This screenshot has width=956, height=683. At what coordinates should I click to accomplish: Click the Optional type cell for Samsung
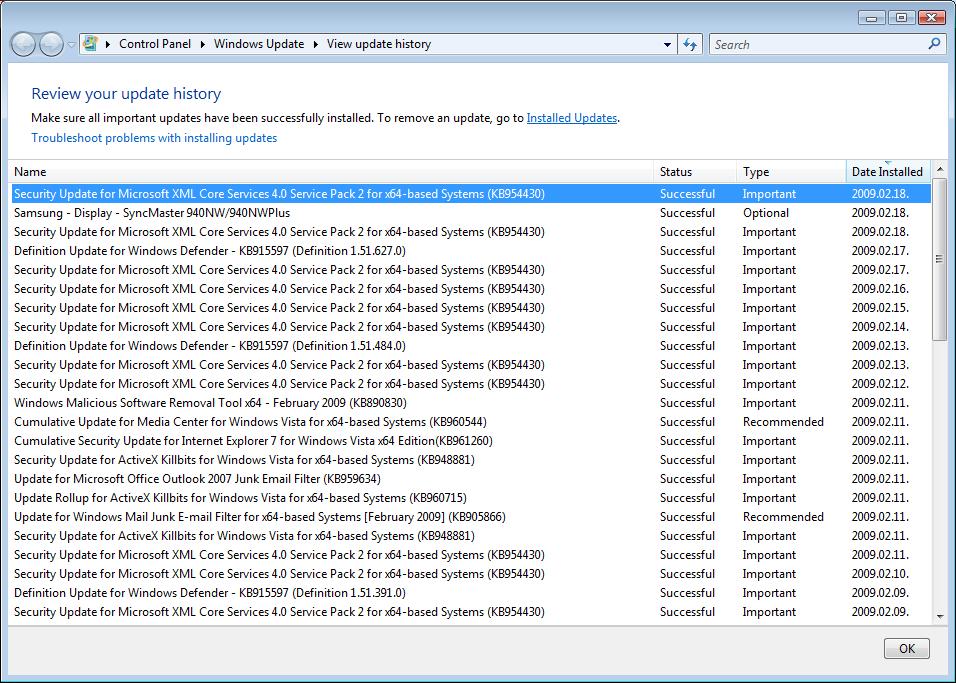[x=766, y=213]
